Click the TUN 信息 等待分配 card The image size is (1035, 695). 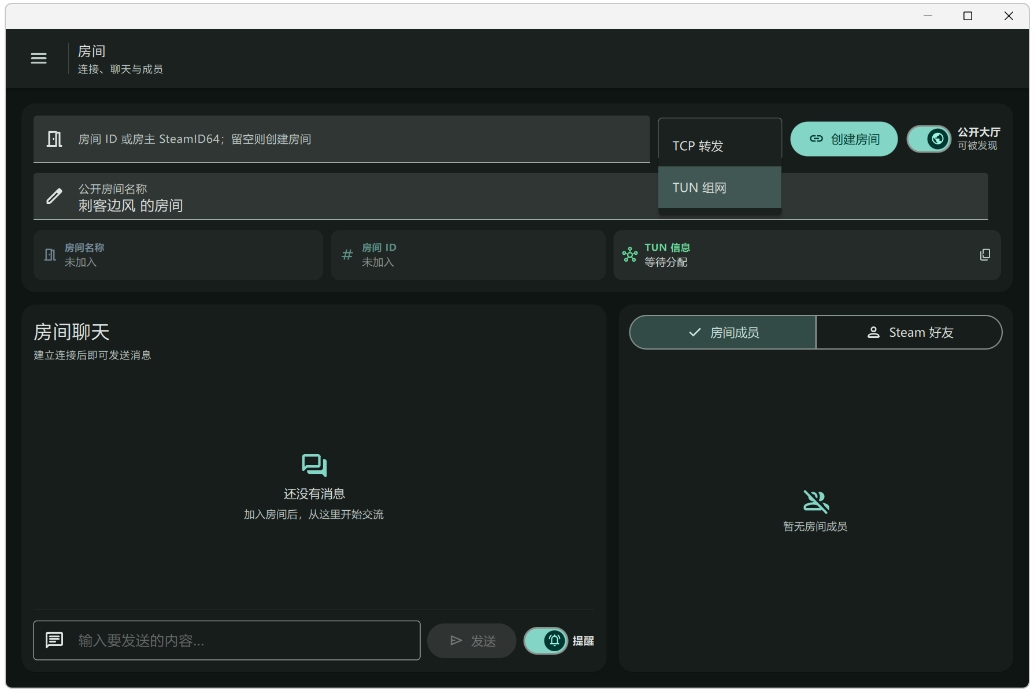click(807, 255)
